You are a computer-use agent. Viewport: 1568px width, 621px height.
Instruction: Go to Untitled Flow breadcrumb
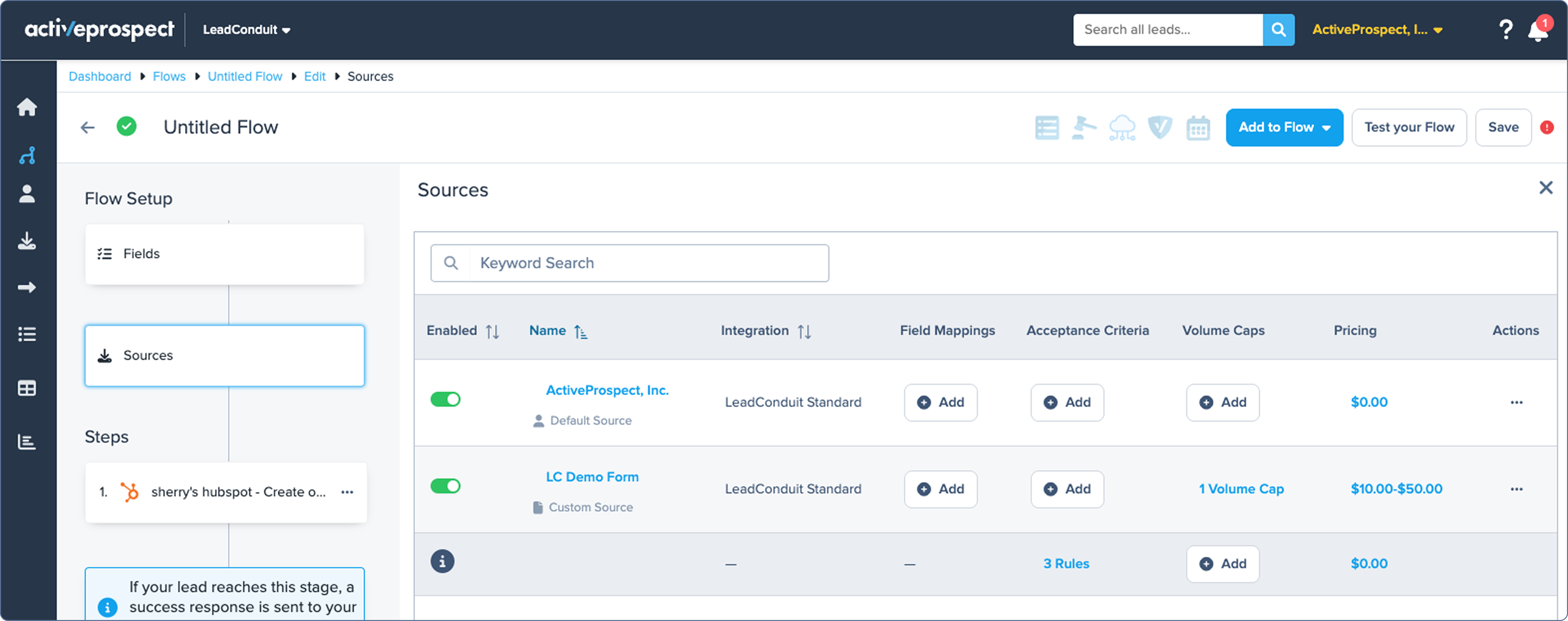tap(245, 77)
